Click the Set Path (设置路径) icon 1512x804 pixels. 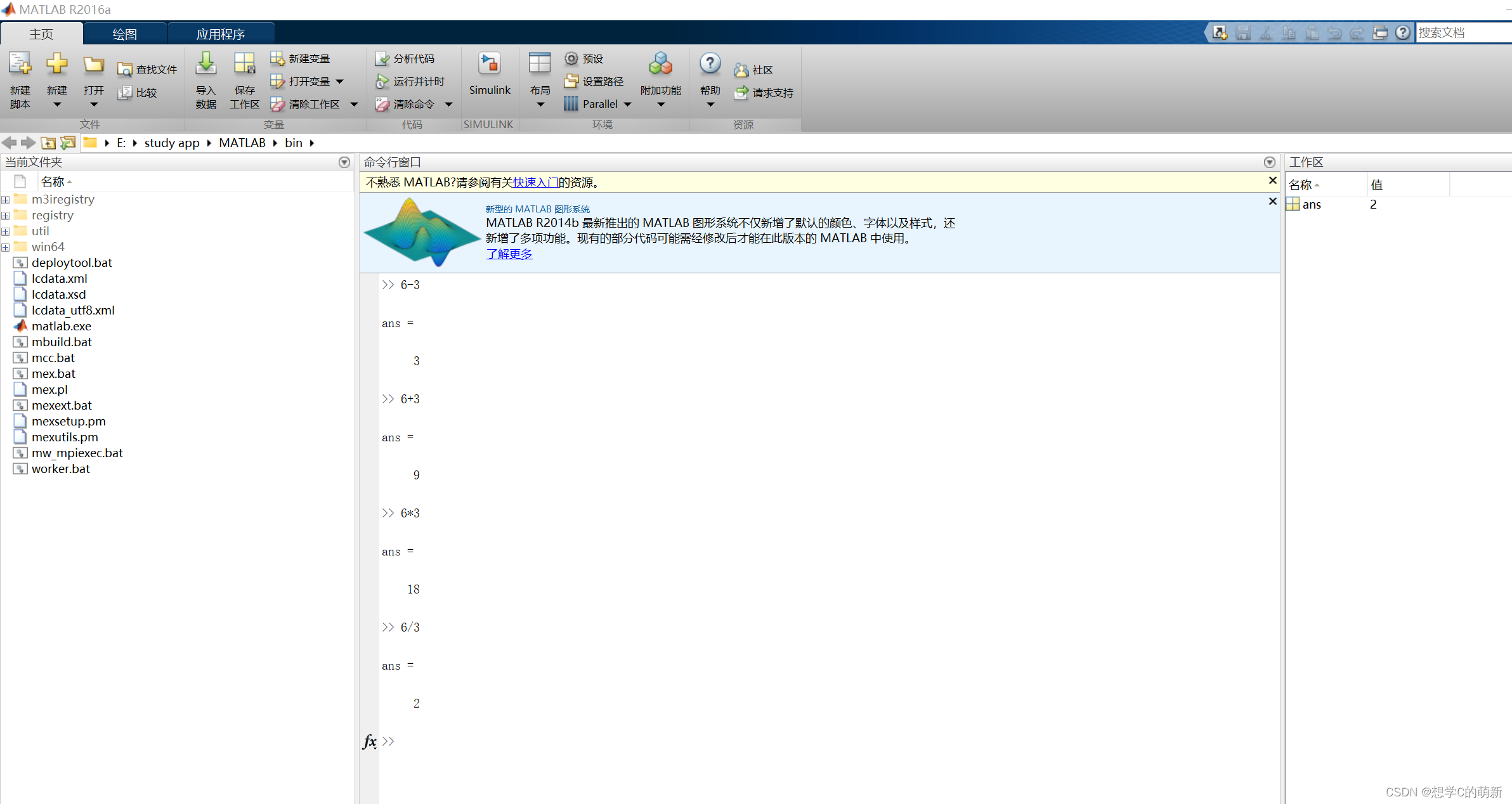coord(571,81)
